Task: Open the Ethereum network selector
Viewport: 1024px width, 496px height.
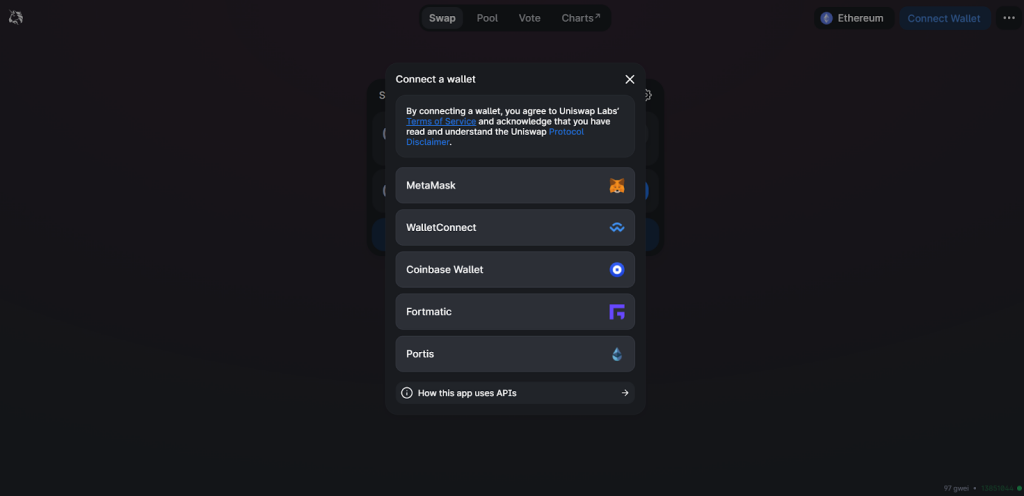Action: [854, 18]
